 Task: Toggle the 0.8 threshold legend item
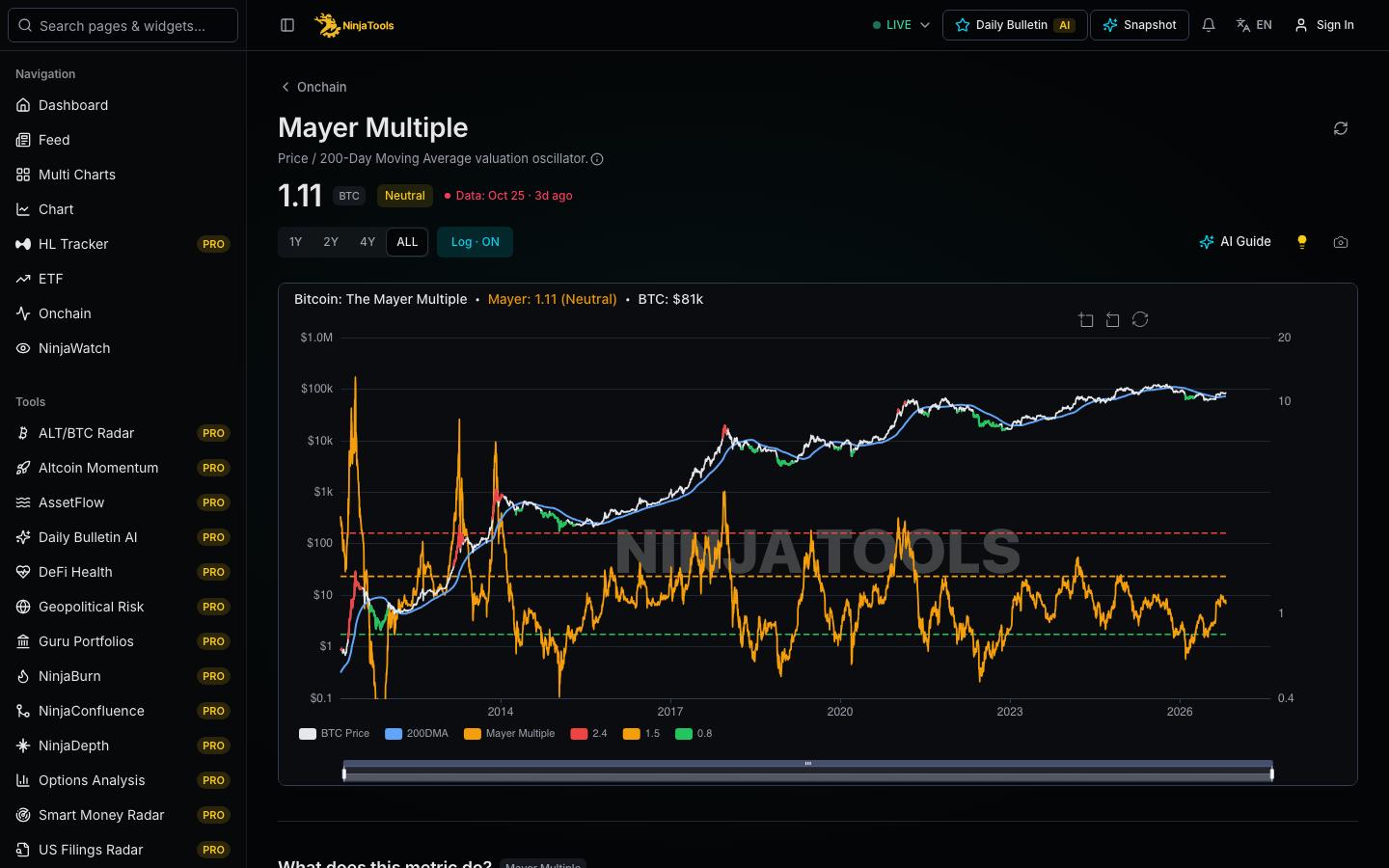694,734
